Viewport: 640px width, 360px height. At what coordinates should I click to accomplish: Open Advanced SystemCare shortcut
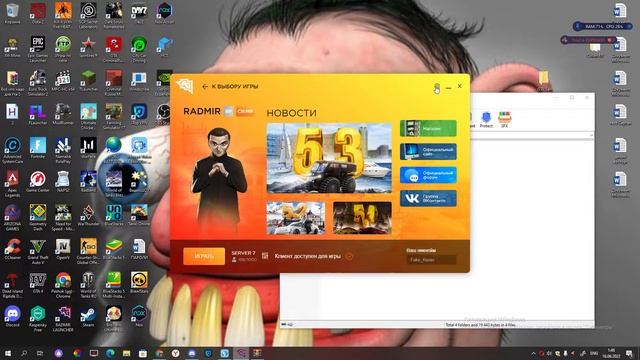12,150
